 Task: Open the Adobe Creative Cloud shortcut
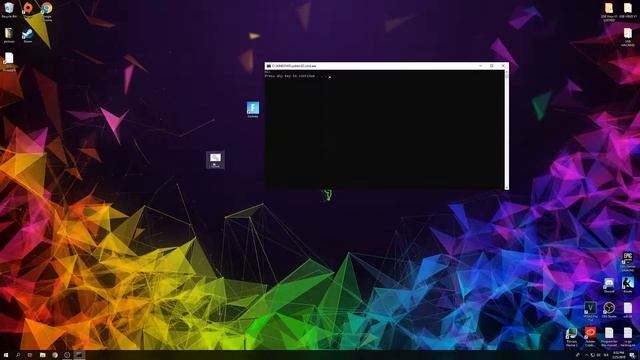[x=590, y=337]
